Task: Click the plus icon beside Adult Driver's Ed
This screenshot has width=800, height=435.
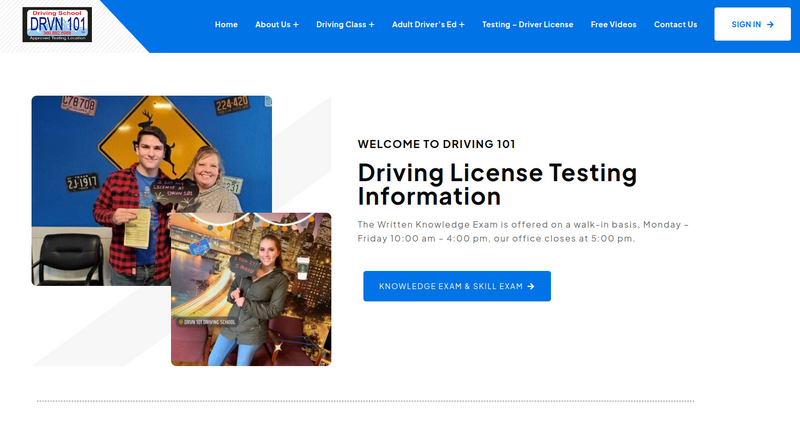Action: [x=461, y=24]
